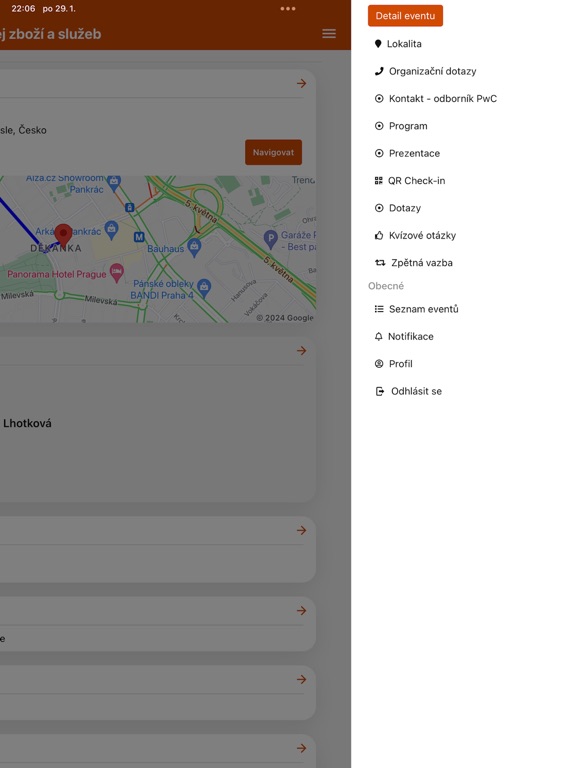The width and height of the screenshot is (576, 768).
Task: Click the Detail eventu button
Action: (x=405, y=16)
